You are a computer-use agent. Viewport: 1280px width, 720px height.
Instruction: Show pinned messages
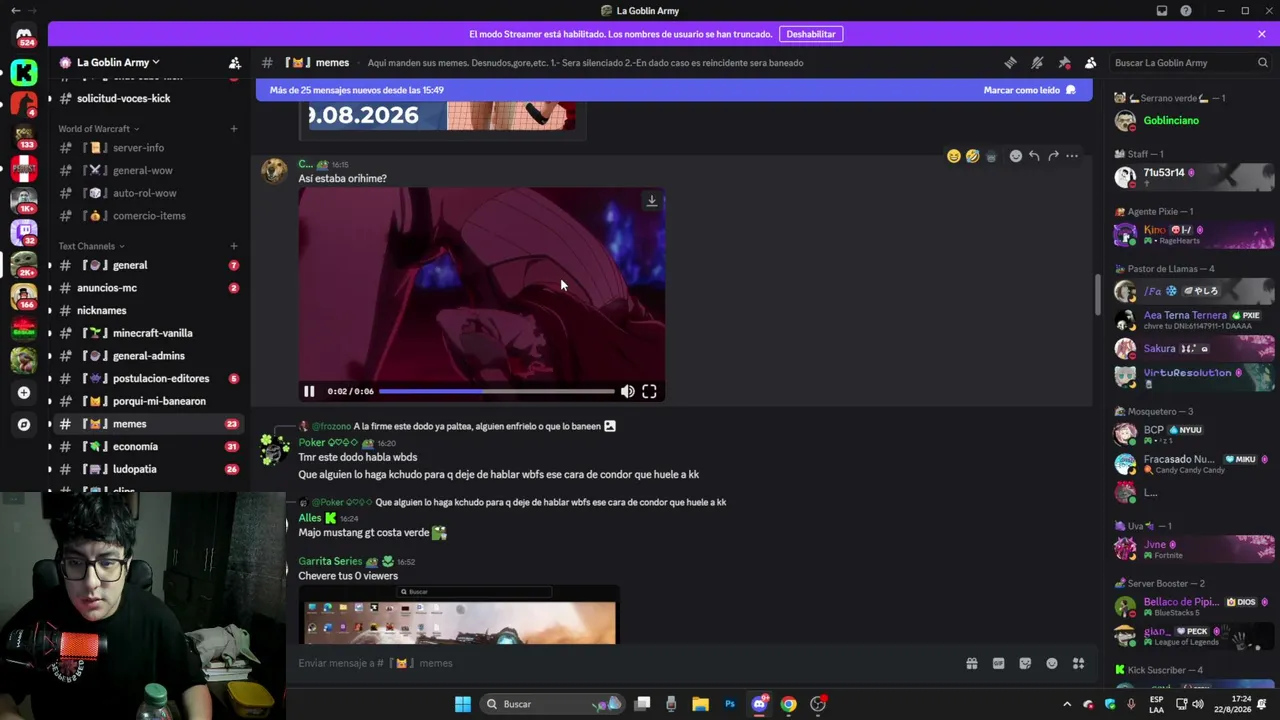point(1064,63)
